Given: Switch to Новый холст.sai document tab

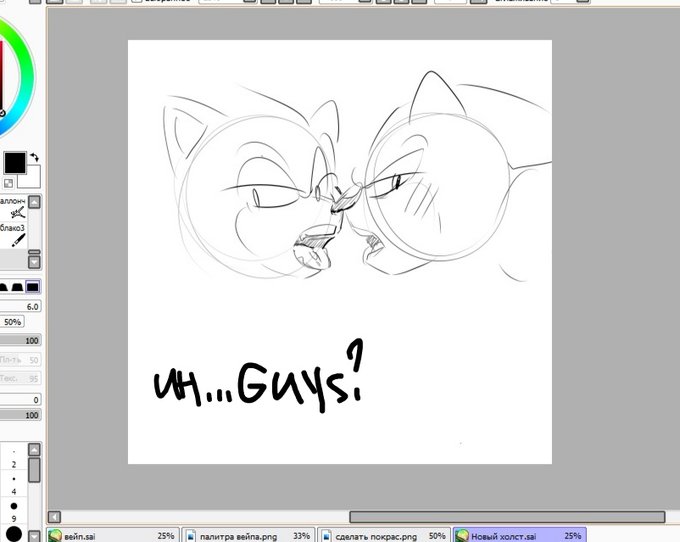Looking at the screenshot, I should point(520,536).
